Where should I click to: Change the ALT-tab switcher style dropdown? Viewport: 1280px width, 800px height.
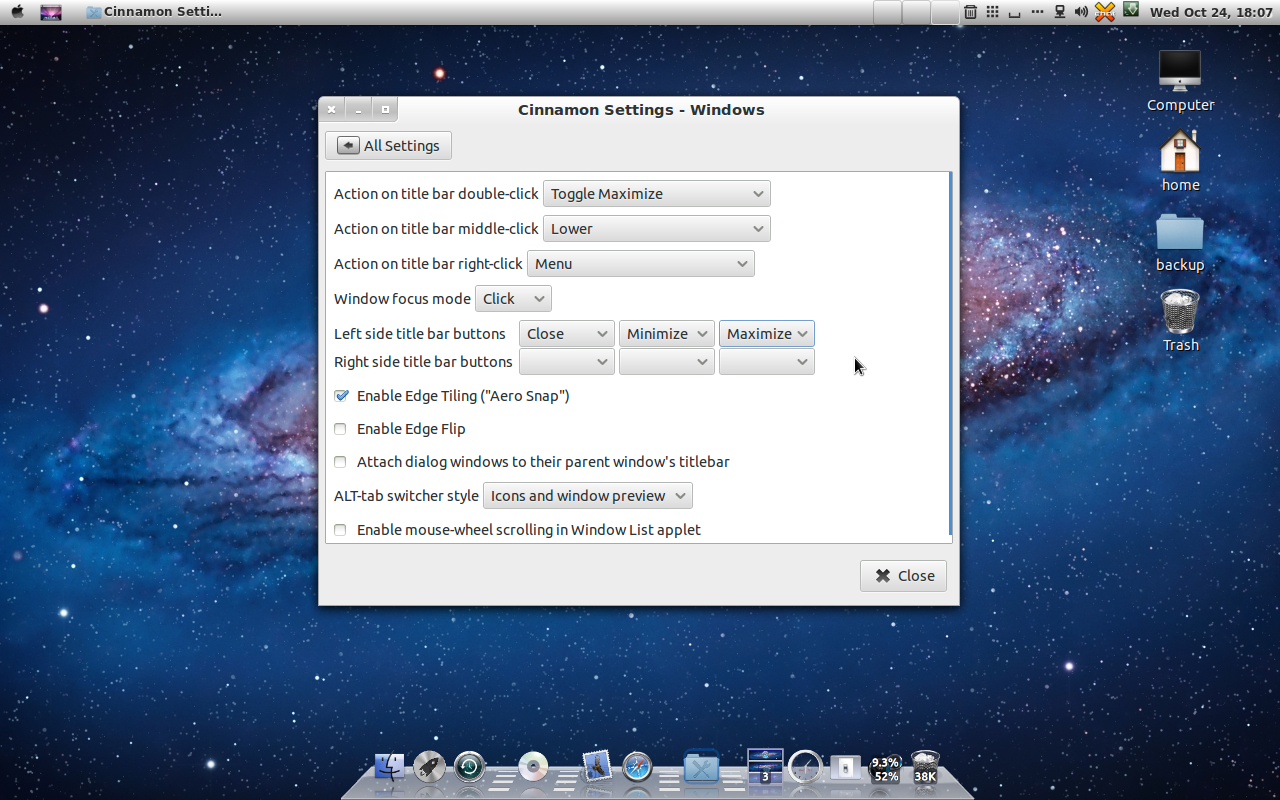point(588,496)
